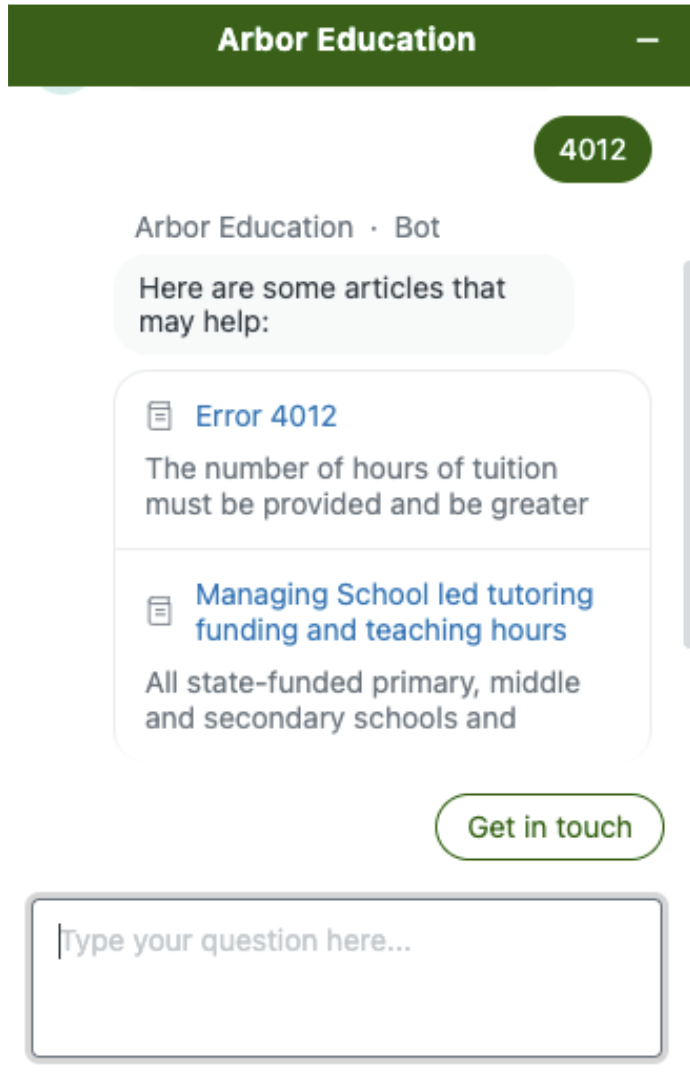Click document icon beside Error 4012
The width and height of the screenshot is (690, 1076).
pyautogui.click(x=160, y=416)
